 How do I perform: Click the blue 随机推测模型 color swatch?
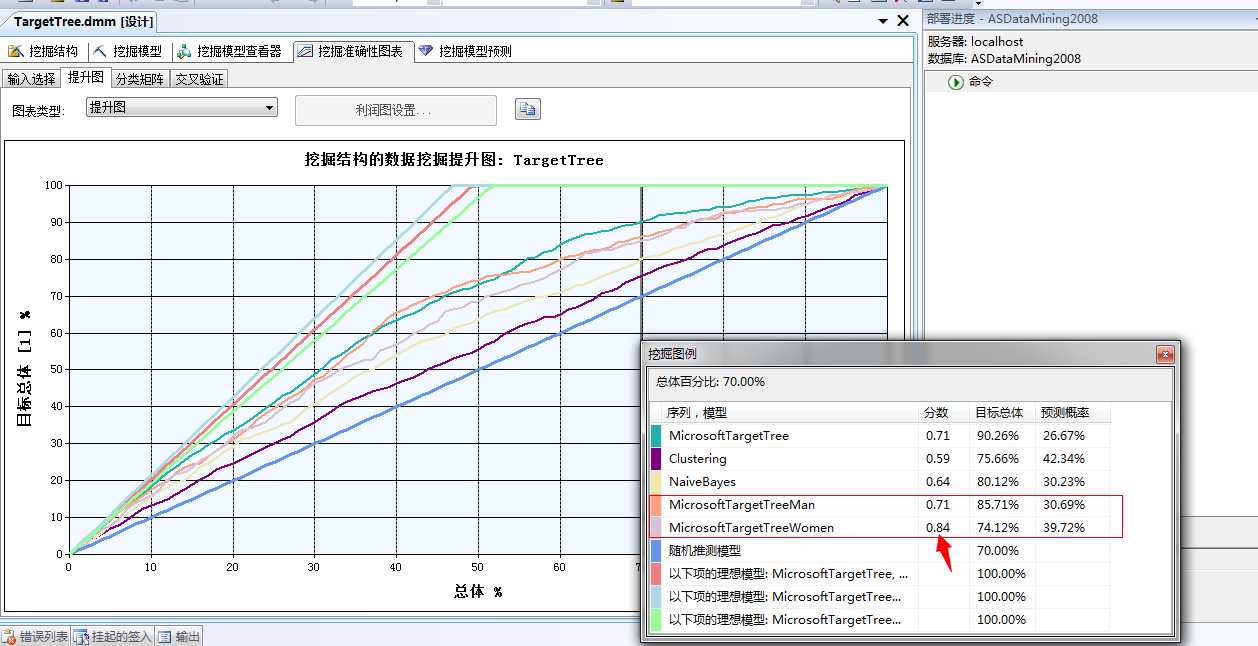click(656, 551)
